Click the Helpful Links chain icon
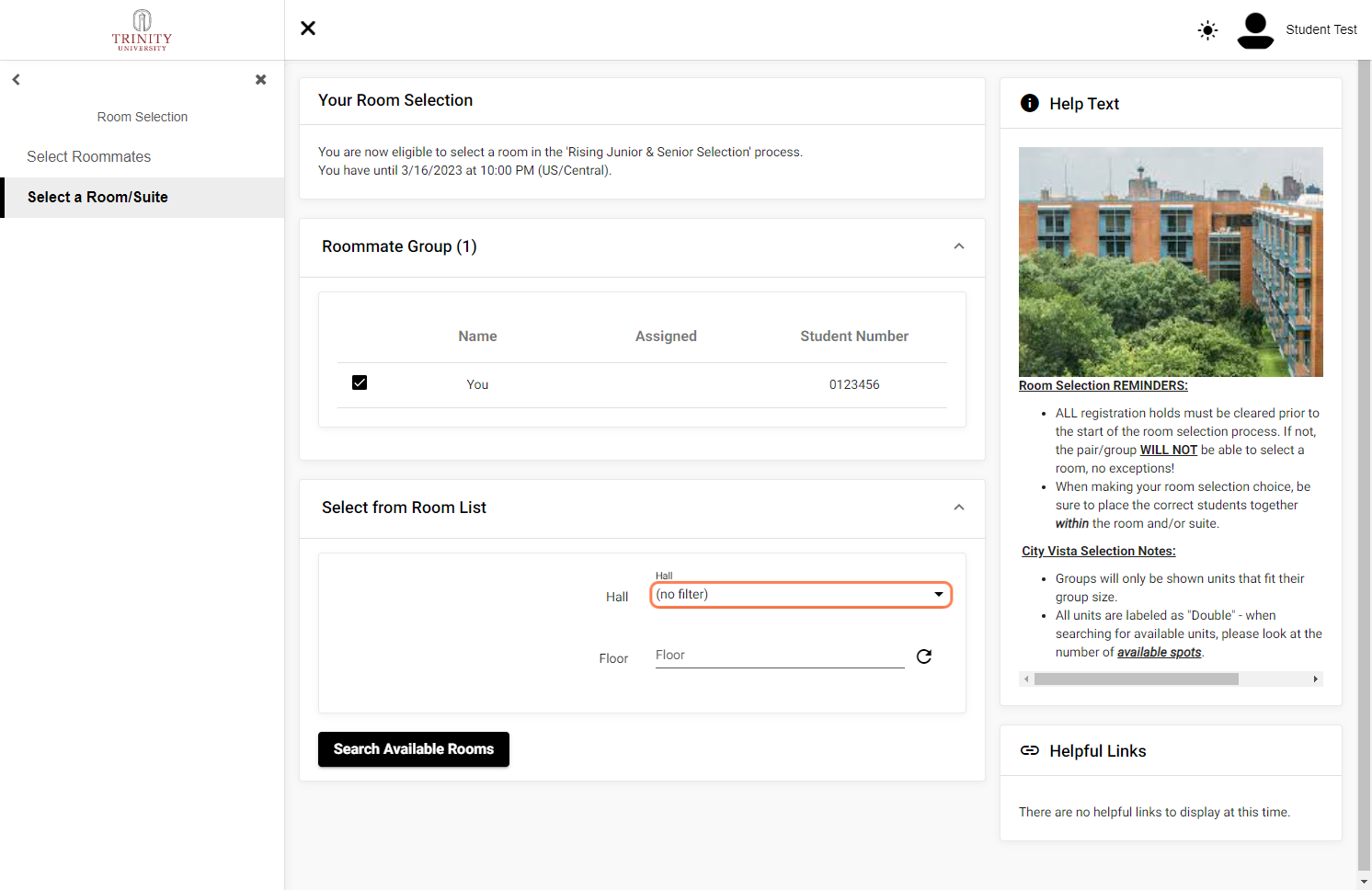 point(1030,751)
